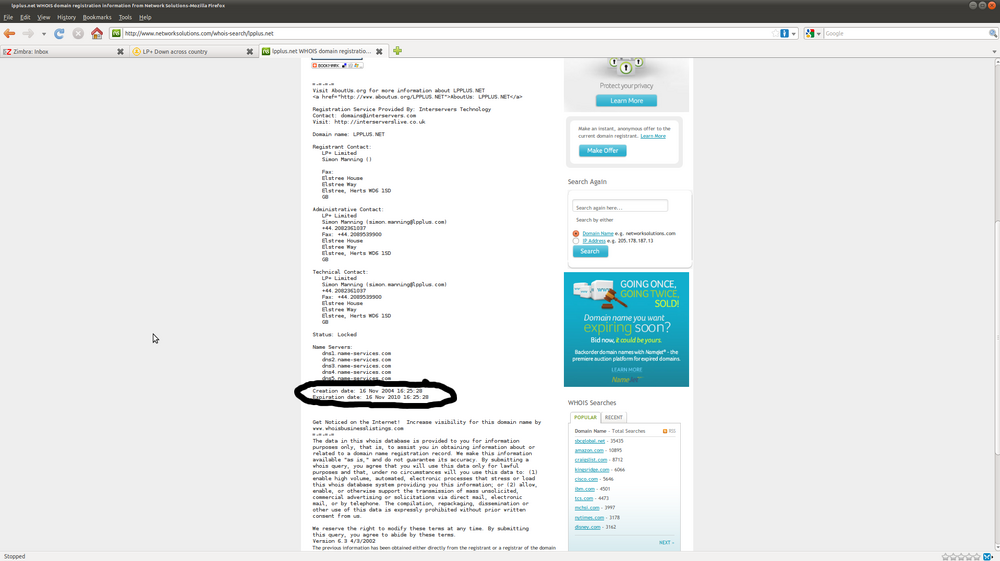Select the IP Address radio button
This screenshot has width=1000, height=561.
click(x=576, y=241)
